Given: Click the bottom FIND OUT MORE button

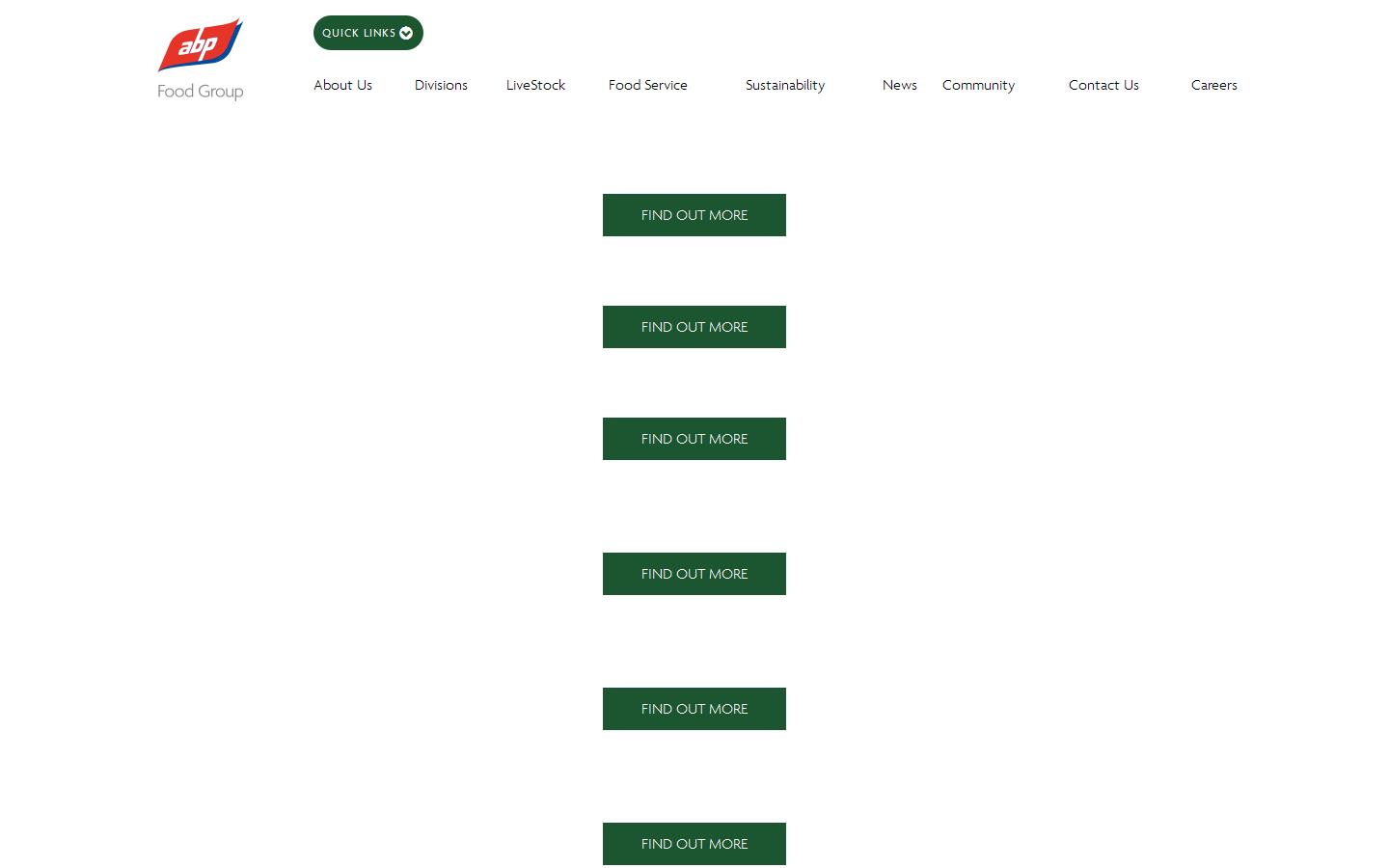Looking at the screenshot, I should click(694, 844).
